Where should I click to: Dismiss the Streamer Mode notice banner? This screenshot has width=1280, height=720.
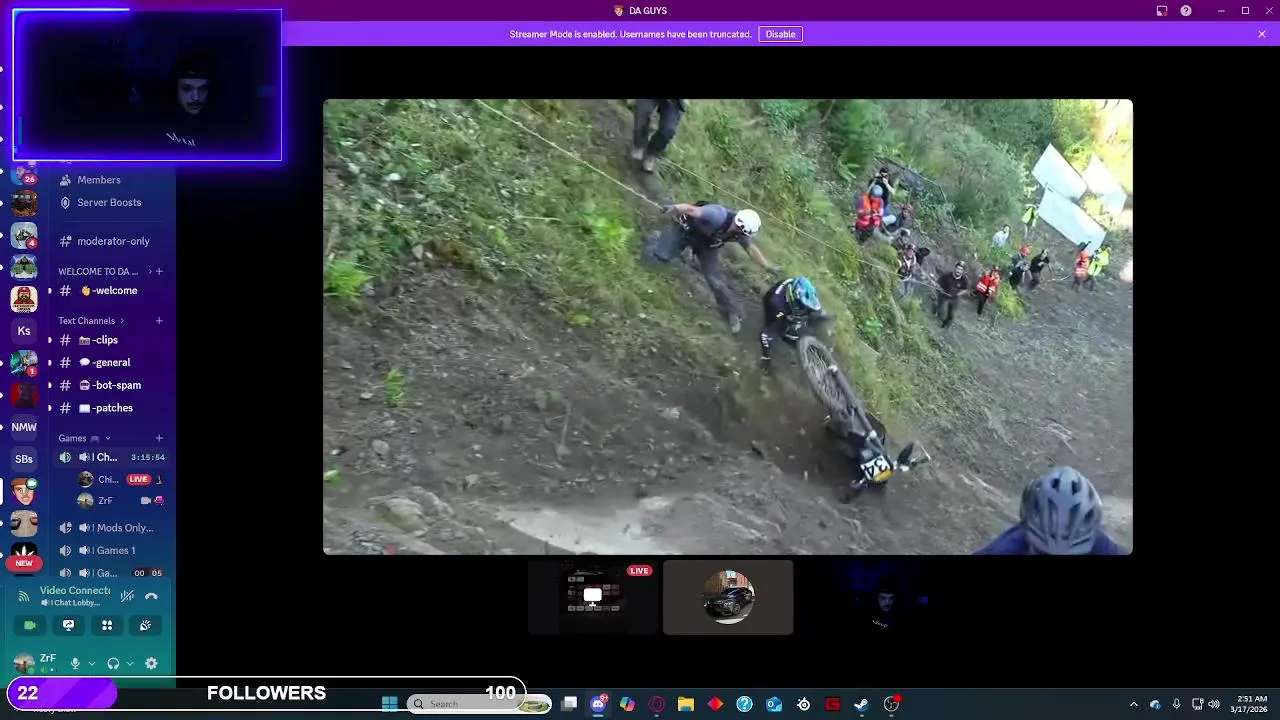click(x=1262, y=34)
